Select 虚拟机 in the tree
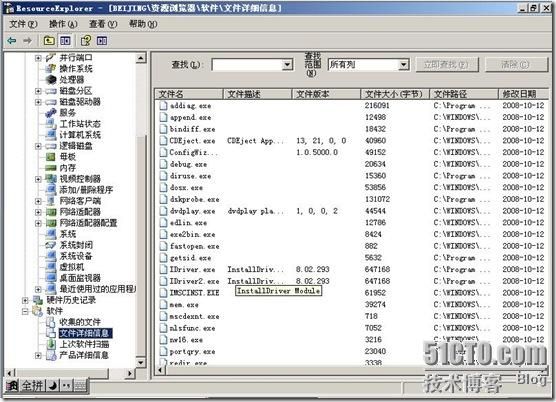 pos(72,267)
